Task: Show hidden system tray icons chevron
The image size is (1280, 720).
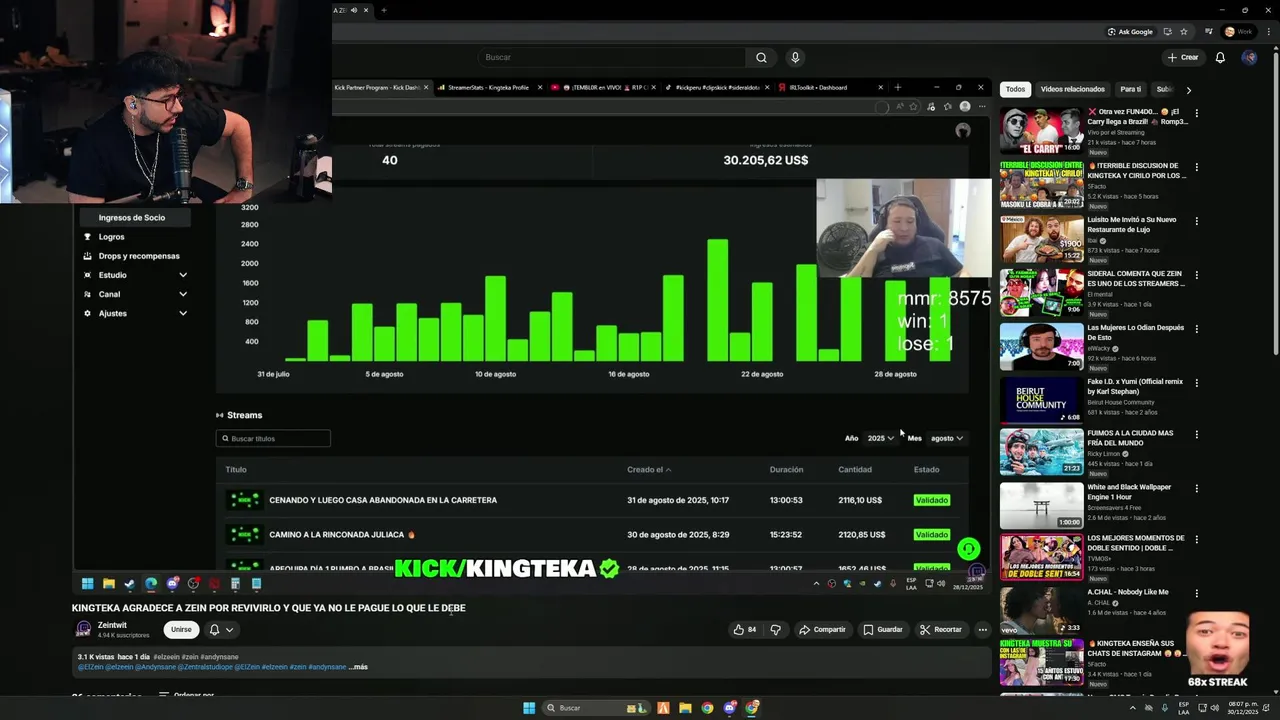Action: (x=1133, y=708)
